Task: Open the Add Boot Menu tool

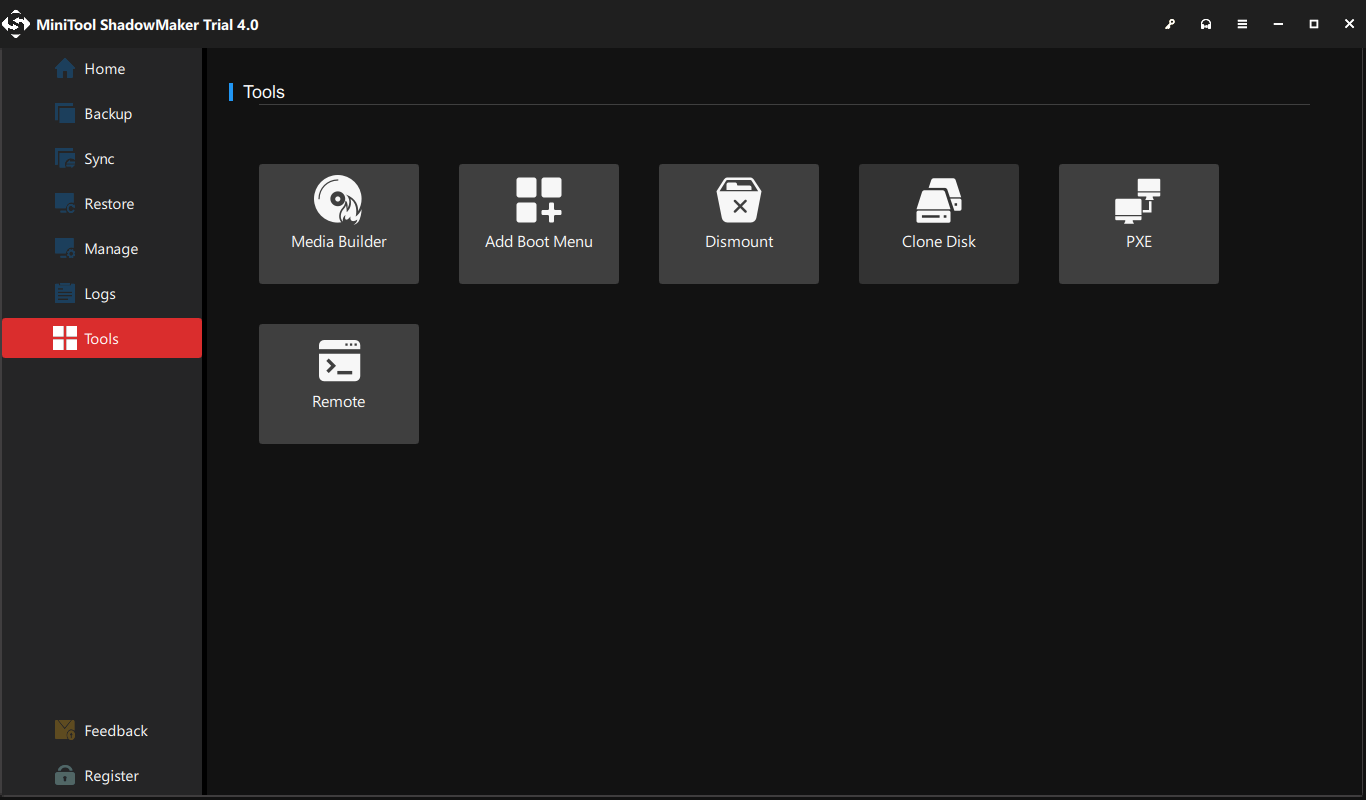Action: pyautogui.click(x=538, y=224)
